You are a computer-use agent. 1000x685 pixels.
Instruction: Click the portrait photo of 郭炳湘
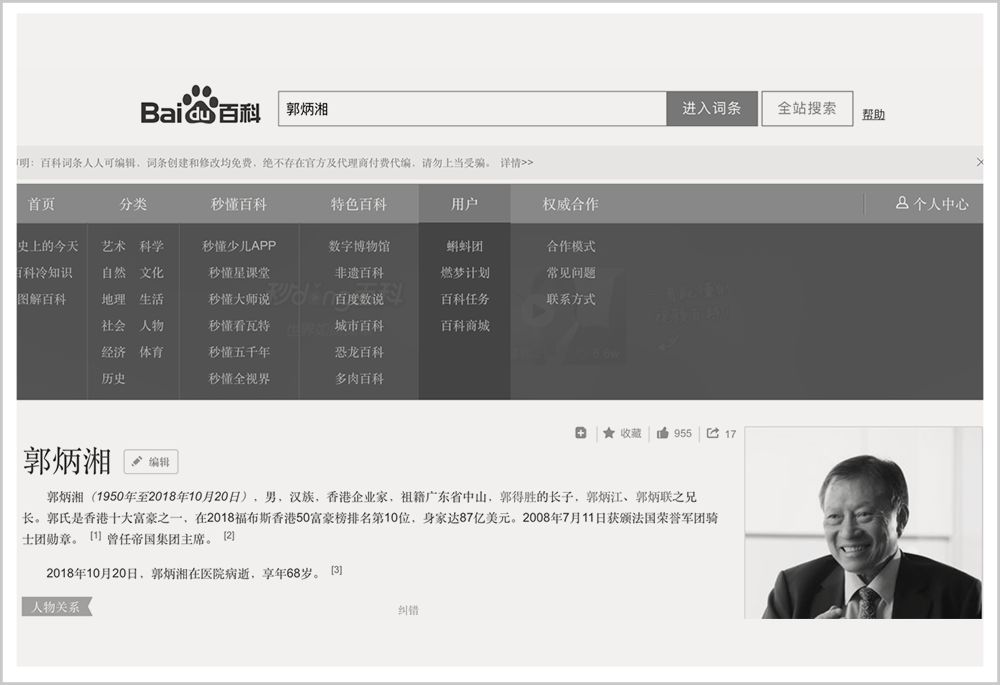tap(864, 522)
